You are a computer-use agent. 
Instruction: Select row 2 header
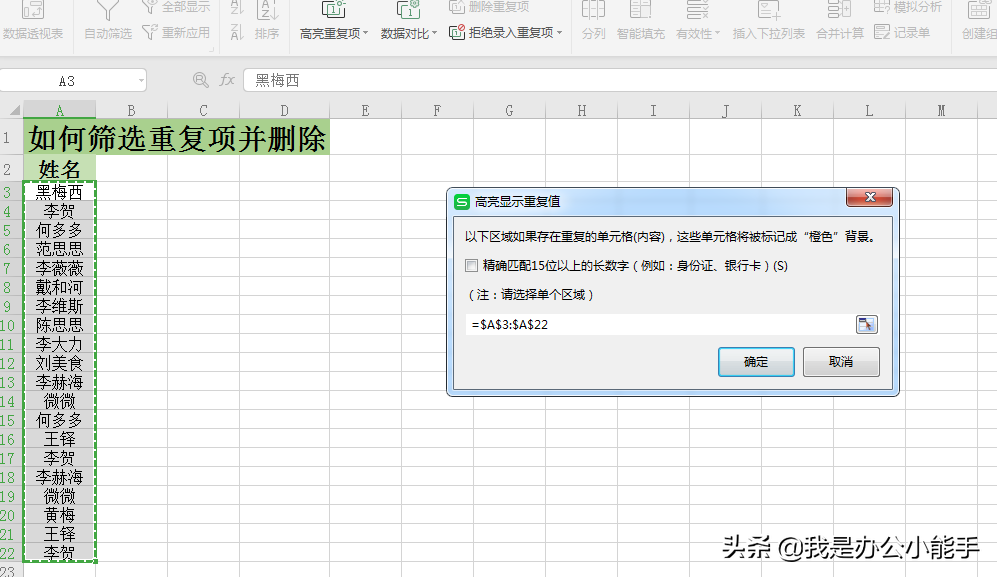click(11, 169)
